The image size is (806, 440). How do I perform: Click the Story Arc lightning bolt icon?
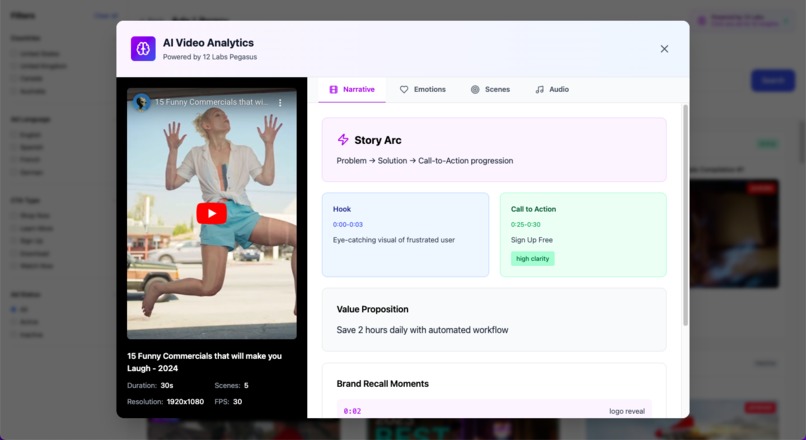coord(343,139)
